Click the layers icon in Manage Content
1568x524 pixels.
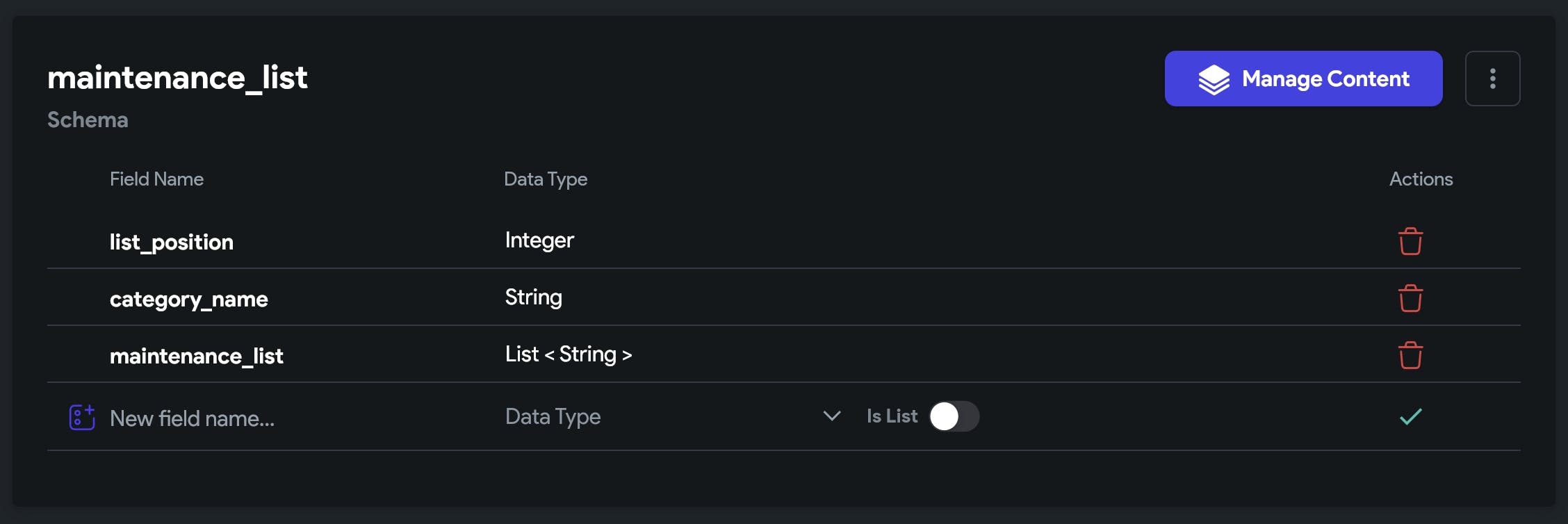(x=1214, y=79)
